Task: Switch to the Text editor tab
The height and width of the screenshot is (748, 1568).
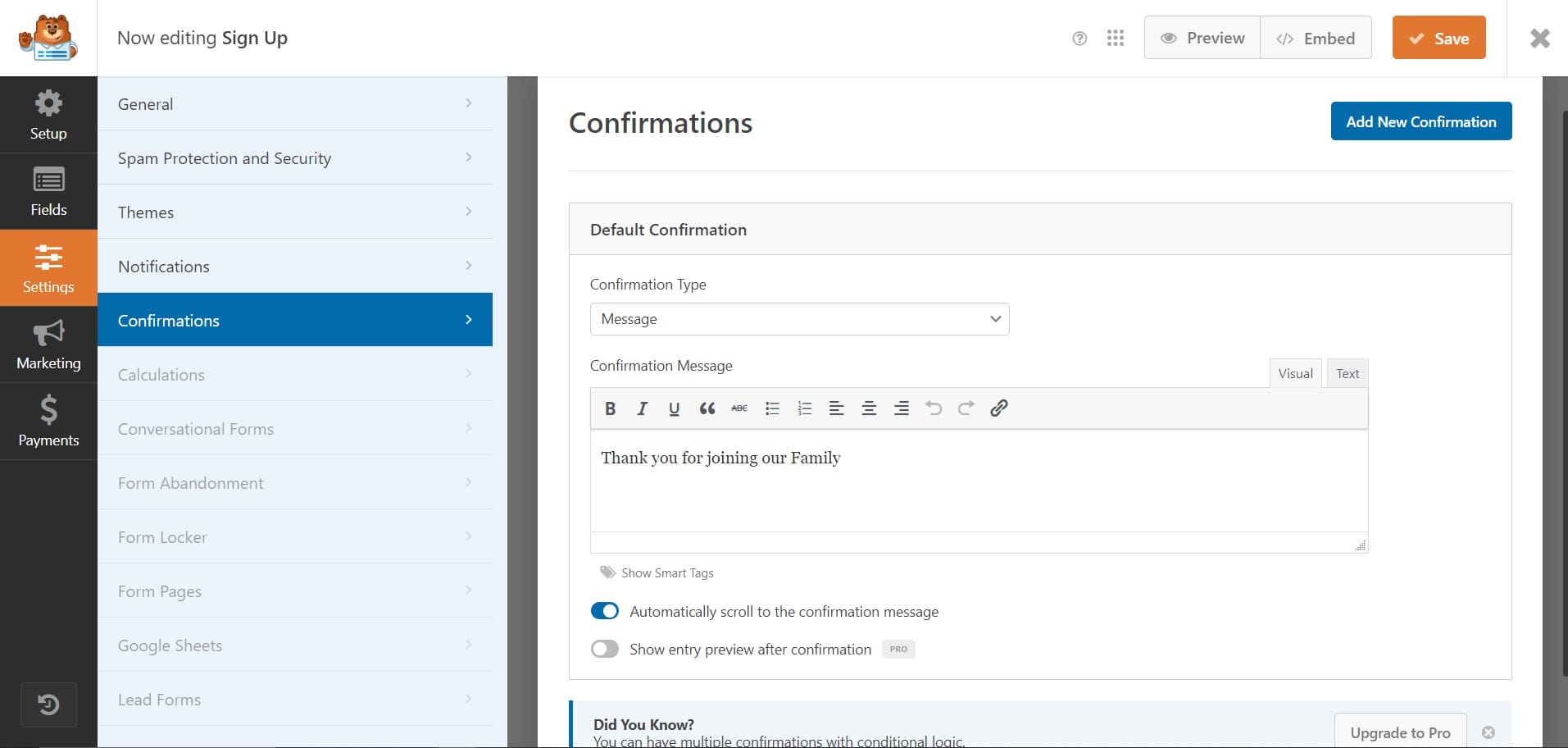Action: click(1347, 374)
